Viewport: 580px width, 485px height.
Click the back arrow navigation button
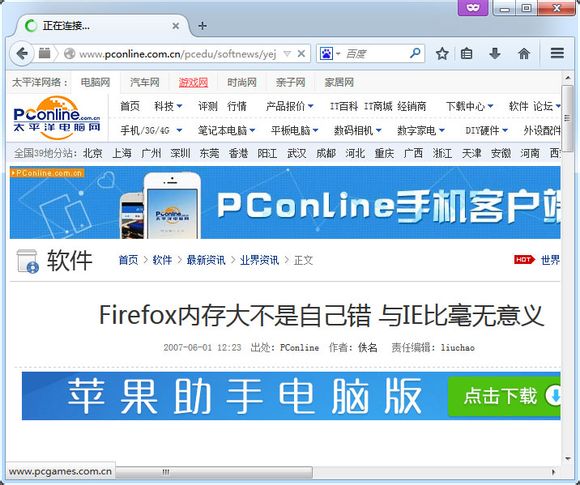tap(22, 54)
